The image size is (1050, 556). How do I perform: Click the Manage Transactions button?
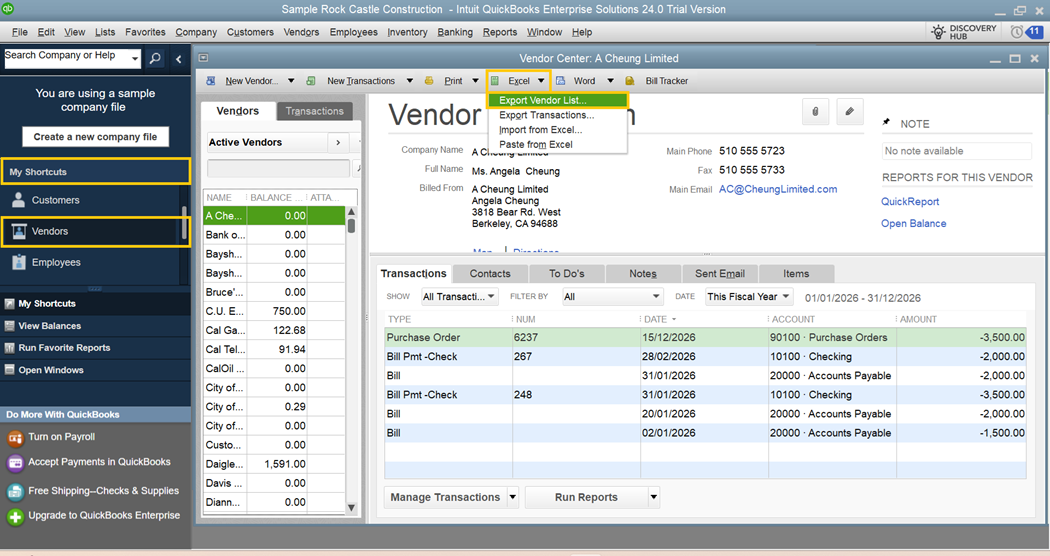445,498
